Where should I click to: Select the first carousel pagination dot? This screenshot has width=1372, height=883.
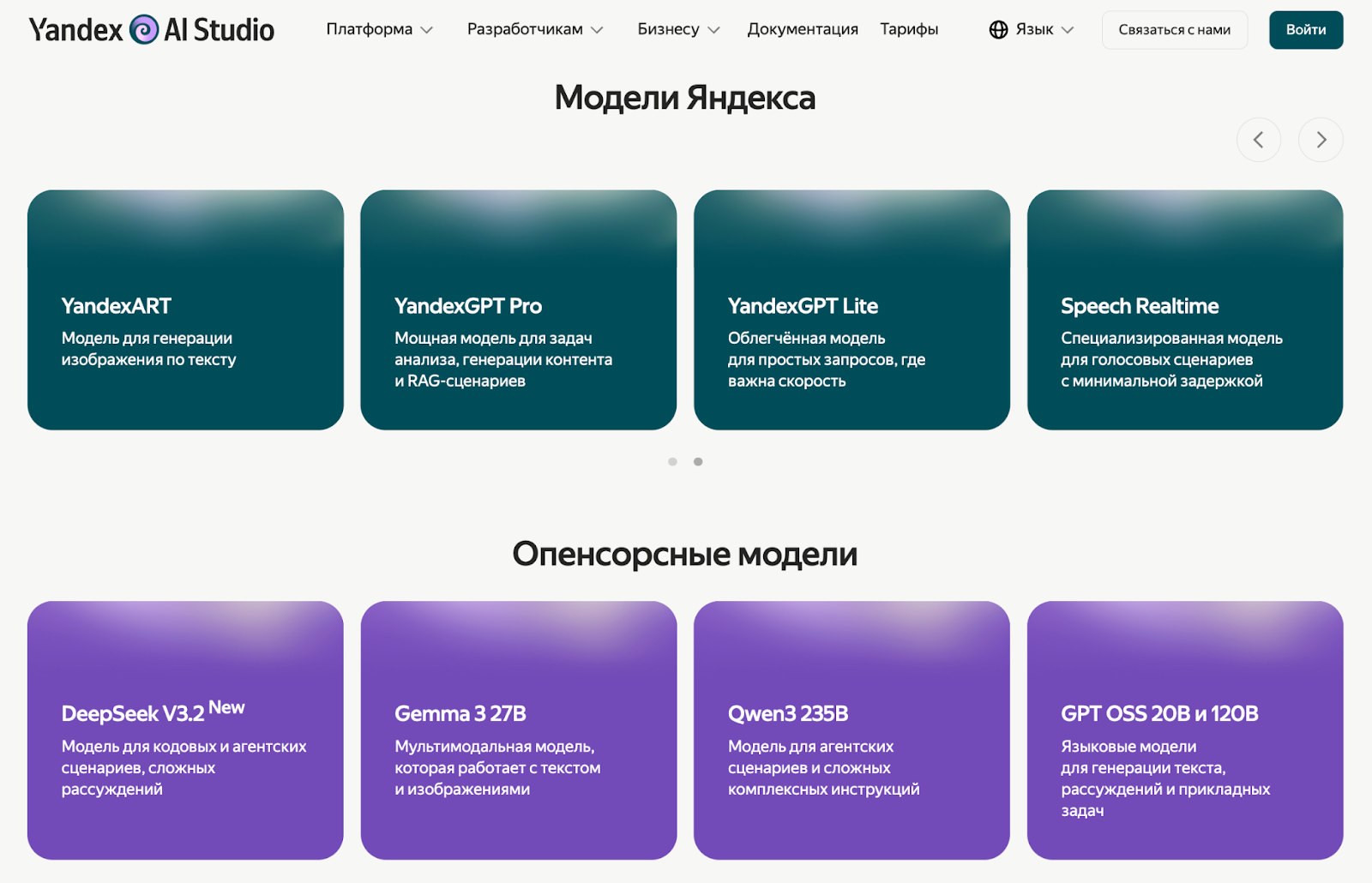672,461
